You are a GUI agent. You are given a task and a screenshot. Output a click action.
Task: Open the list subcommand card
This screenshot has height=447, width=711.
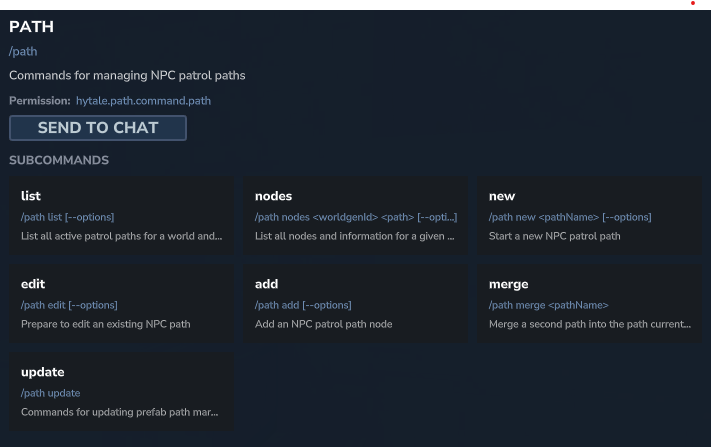pos(121,215)
